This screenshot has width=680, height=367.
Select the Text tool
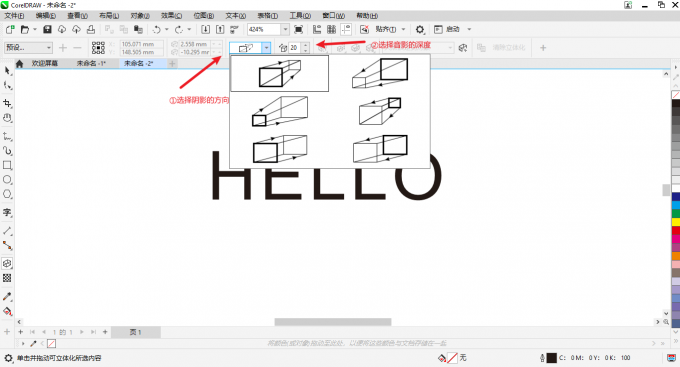point(7,213)
